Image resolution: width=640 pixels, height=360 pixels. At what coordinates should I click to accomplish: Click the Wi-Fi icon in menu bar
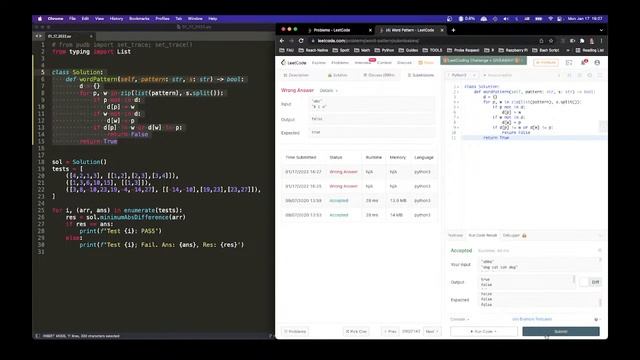[x=550, y=19]
